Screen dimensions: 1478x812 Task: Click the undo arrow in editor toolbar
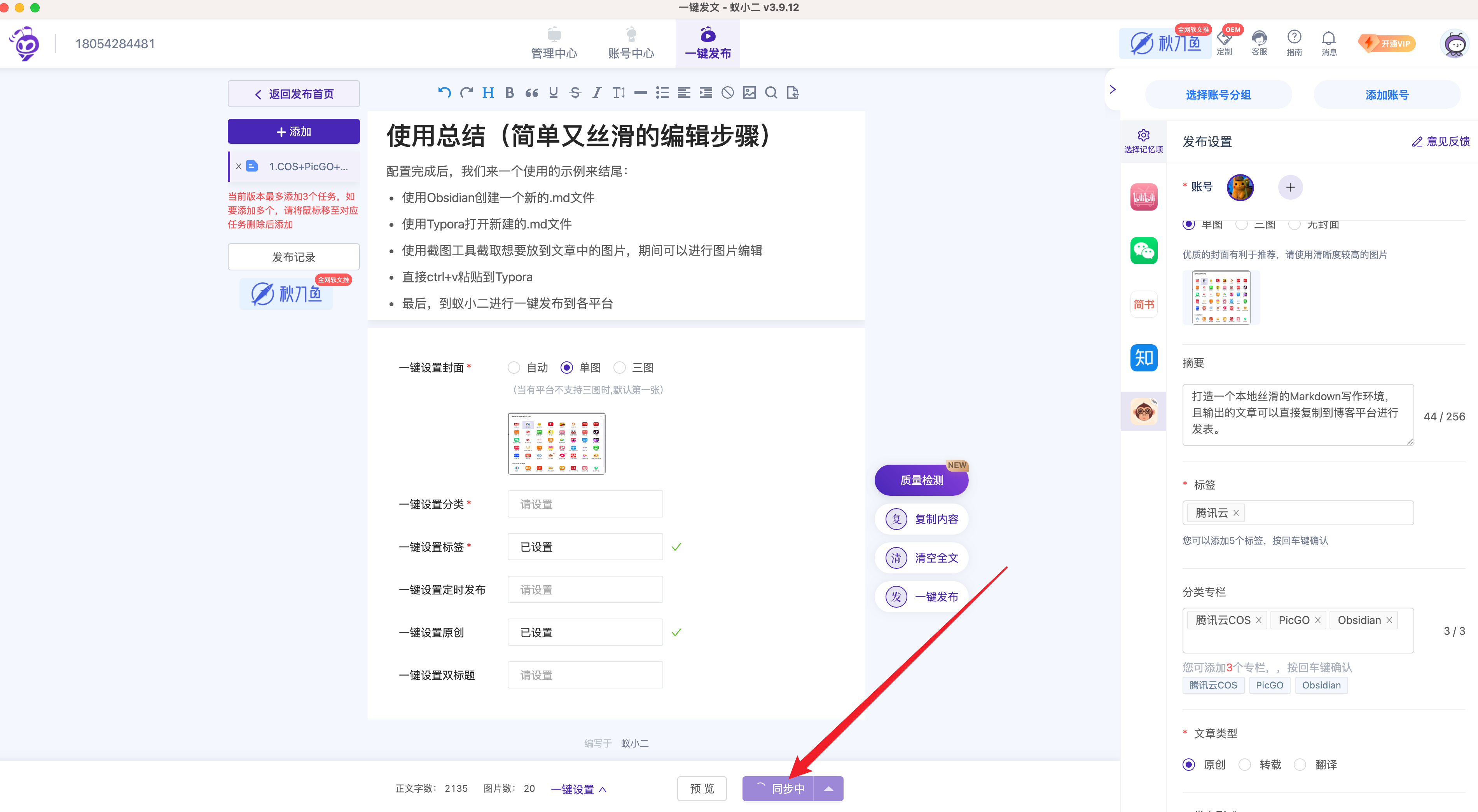[x=444, y=92]
